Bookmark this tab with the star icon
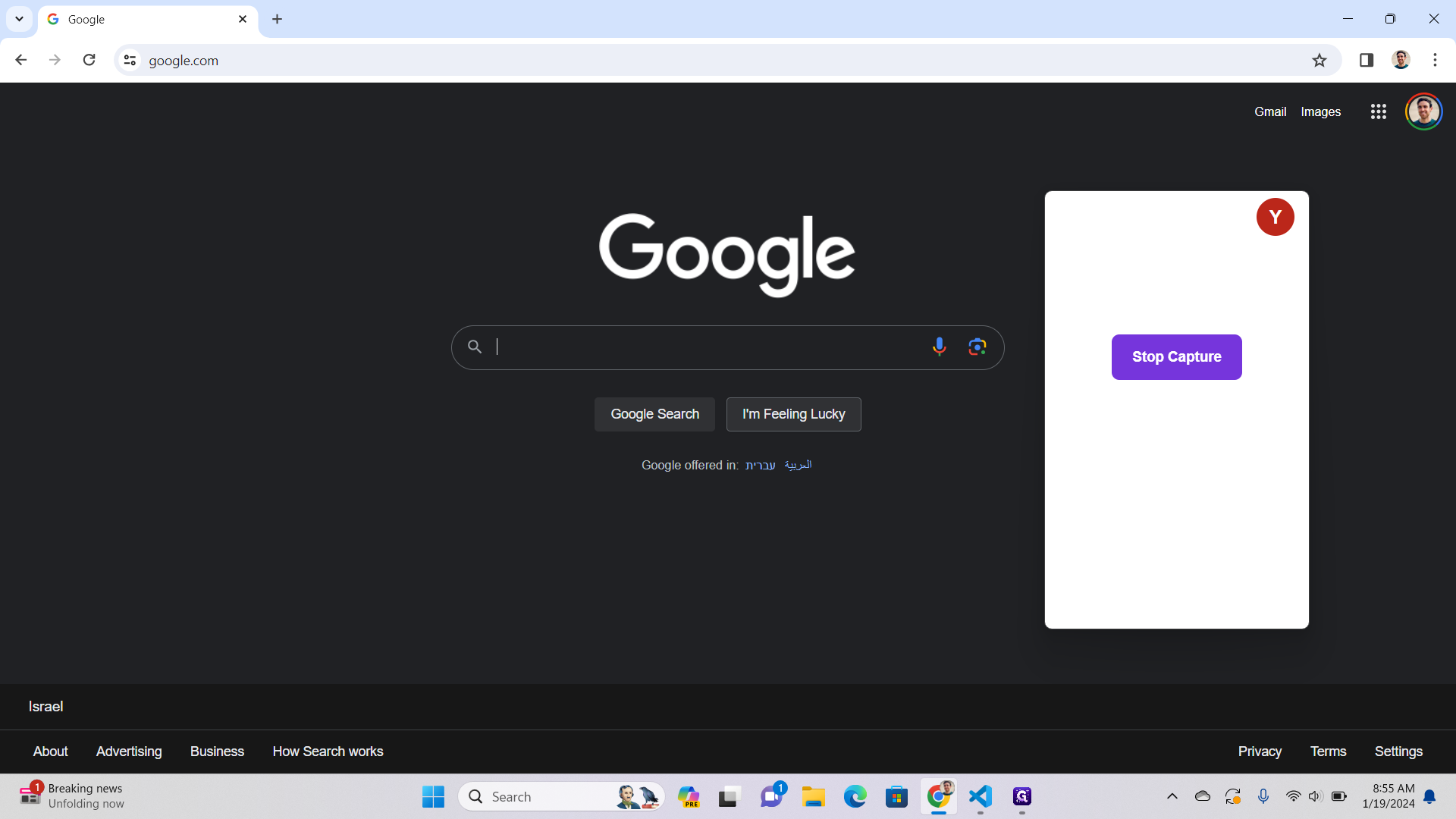 (1319, 60)
